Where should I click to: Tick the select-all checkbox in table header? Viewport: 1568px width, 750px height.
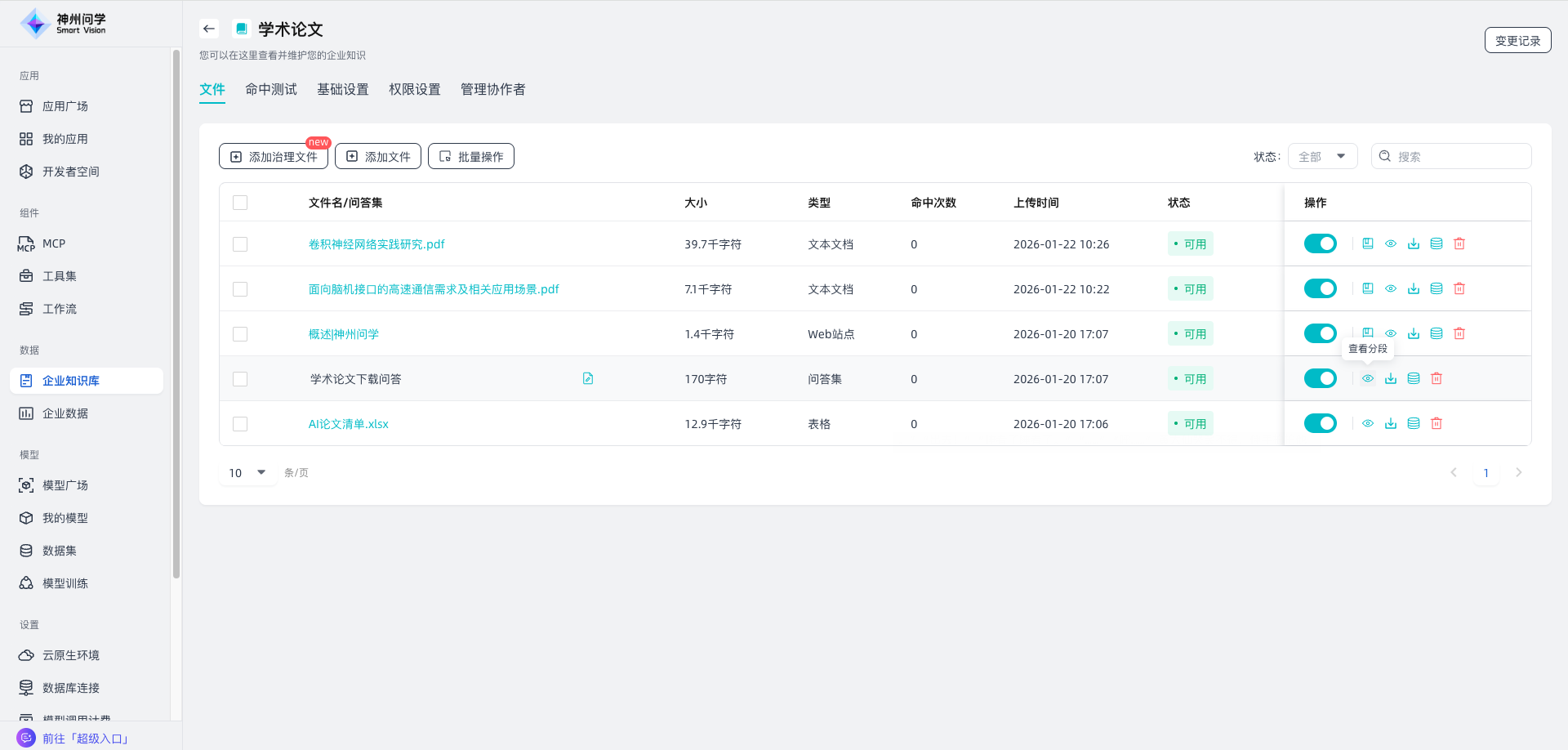tap(240, 203)
